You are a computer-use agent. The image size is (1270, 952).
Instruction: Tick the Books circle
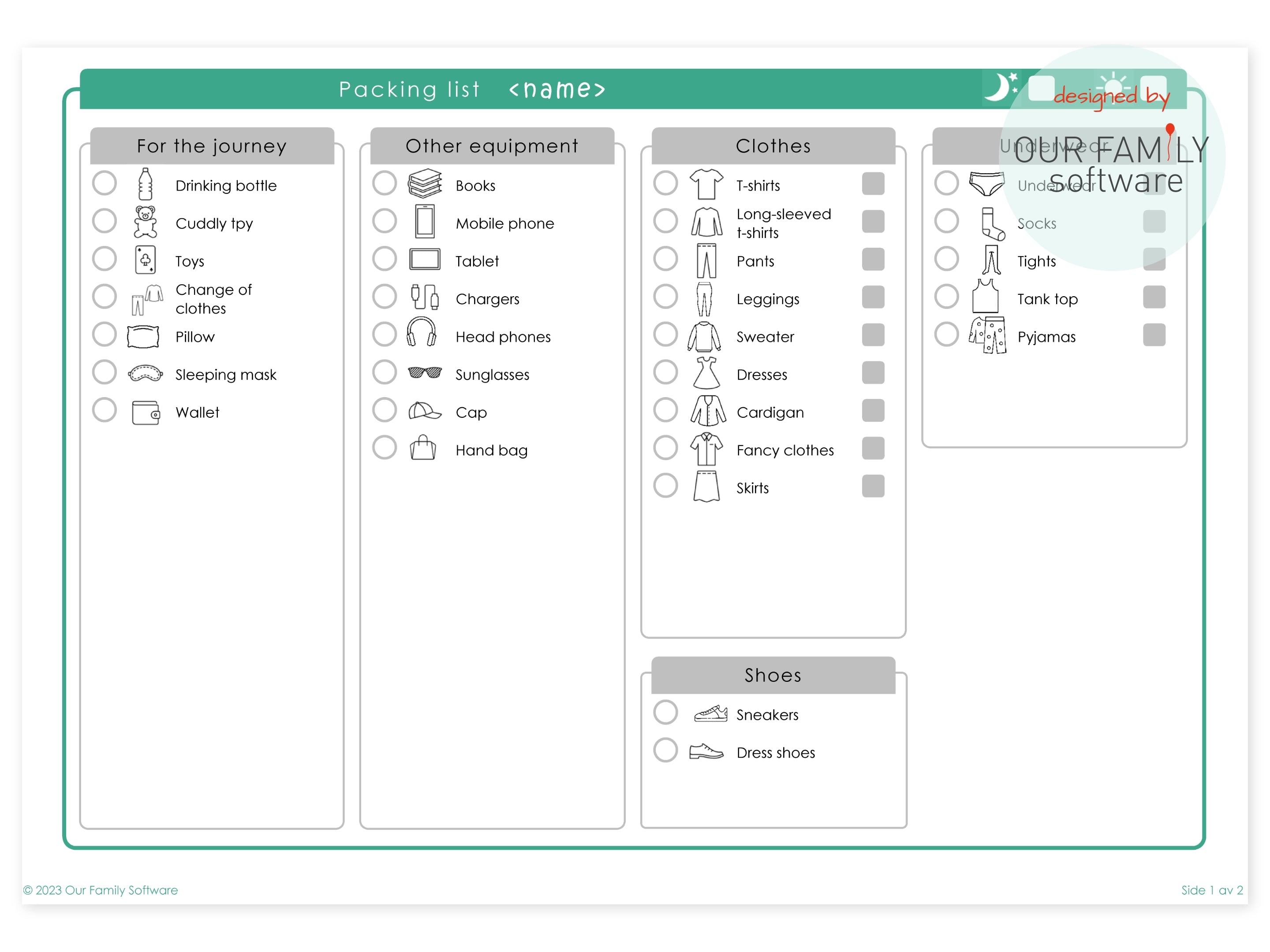pos(385,183)
